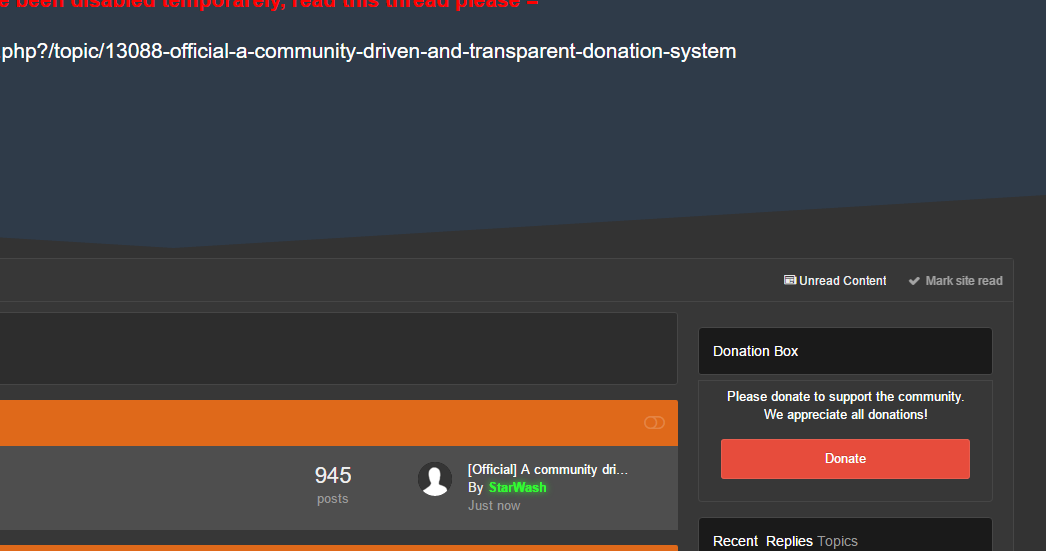Viewport: 1046px width, 551px height.
Task: Open the '[Official] A community dri...' topic
Action: (547, 470)
